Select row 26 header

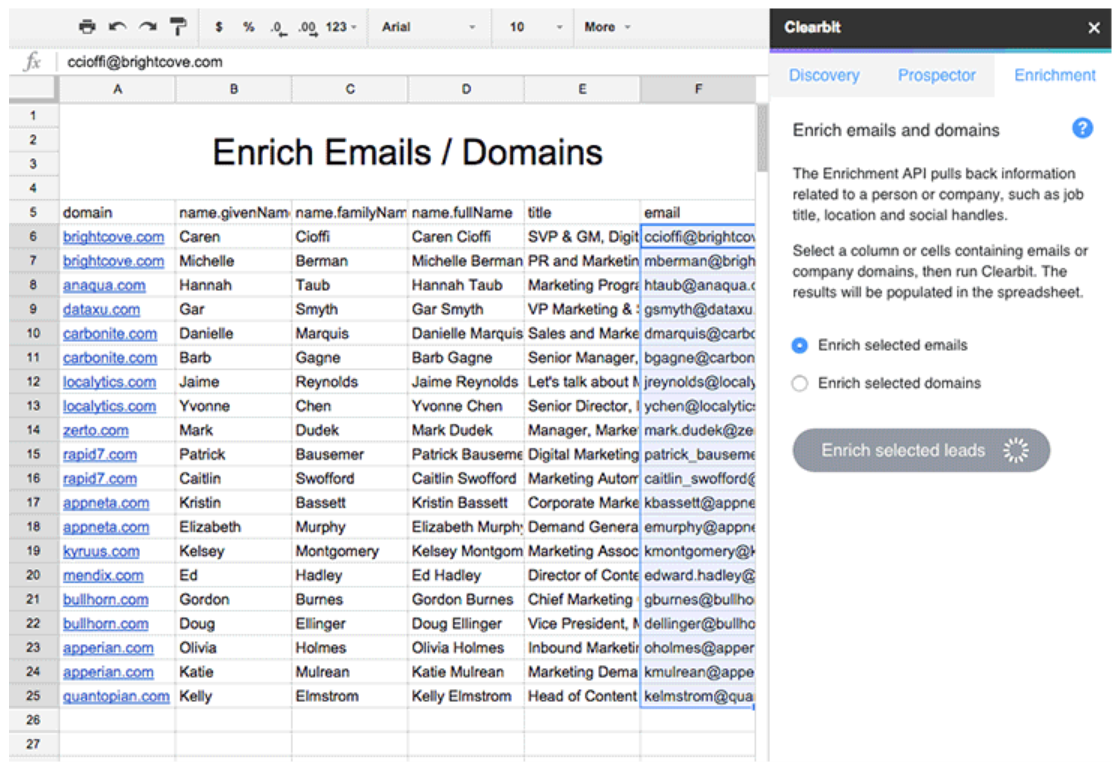(x=34, y=720)
